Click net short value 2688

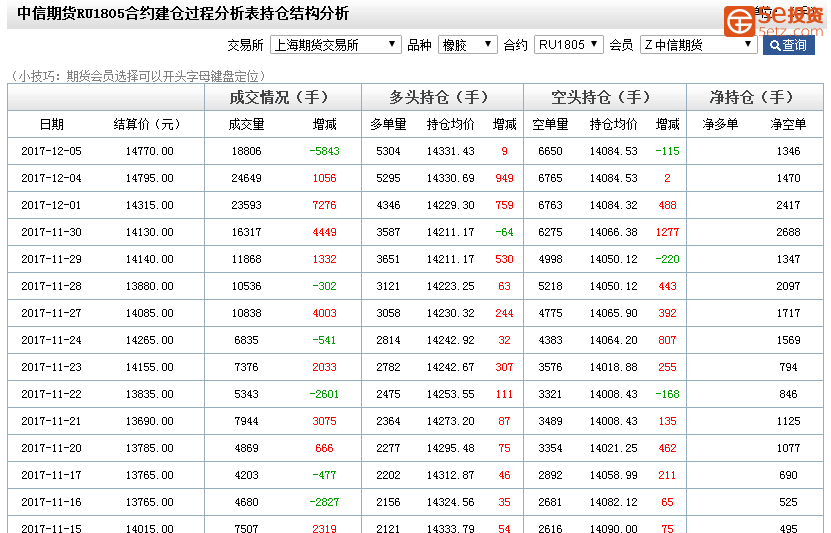pyautogui.click(x=788, y=233)
